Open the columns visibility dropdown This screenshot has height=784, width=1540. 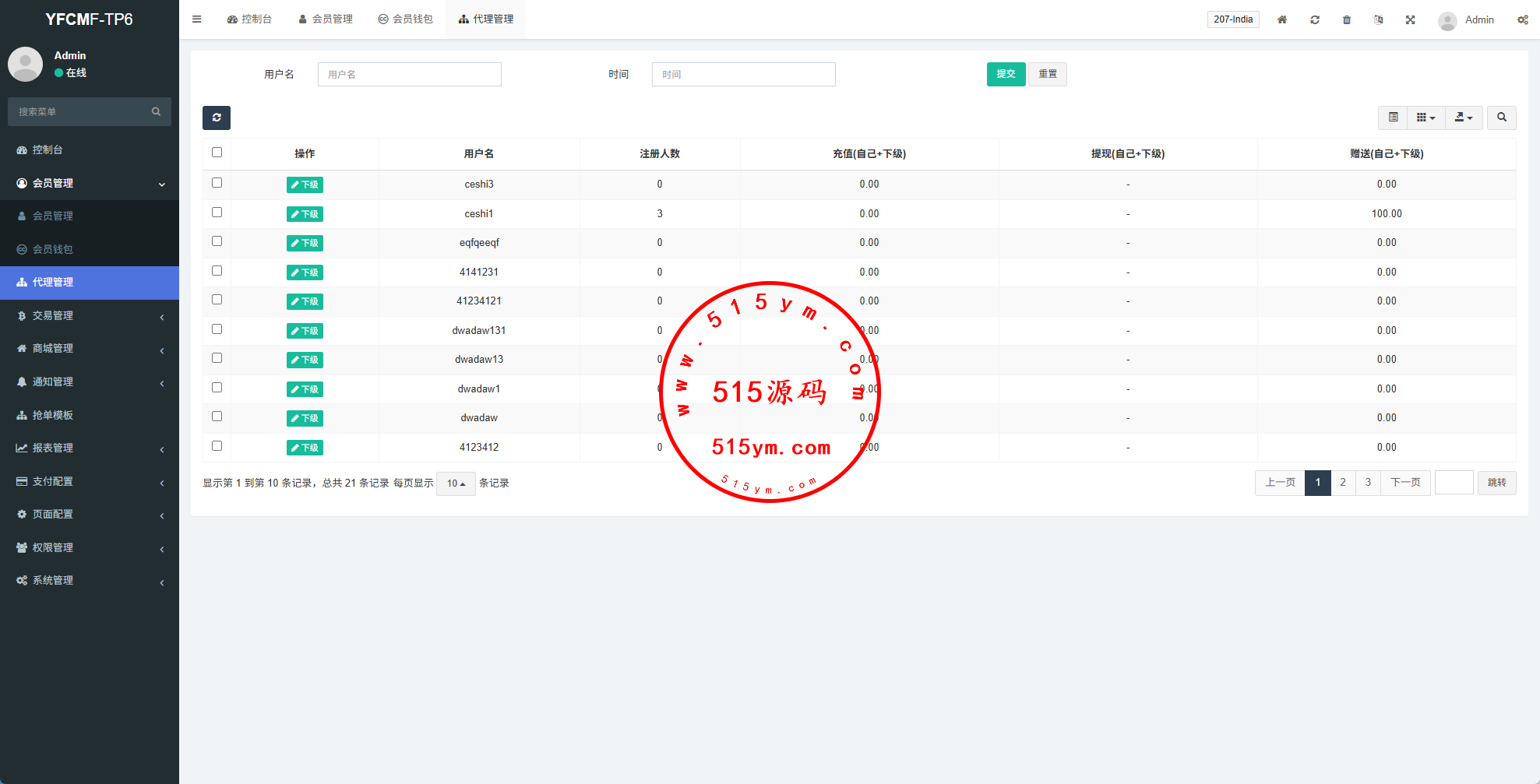[1425, 118]
